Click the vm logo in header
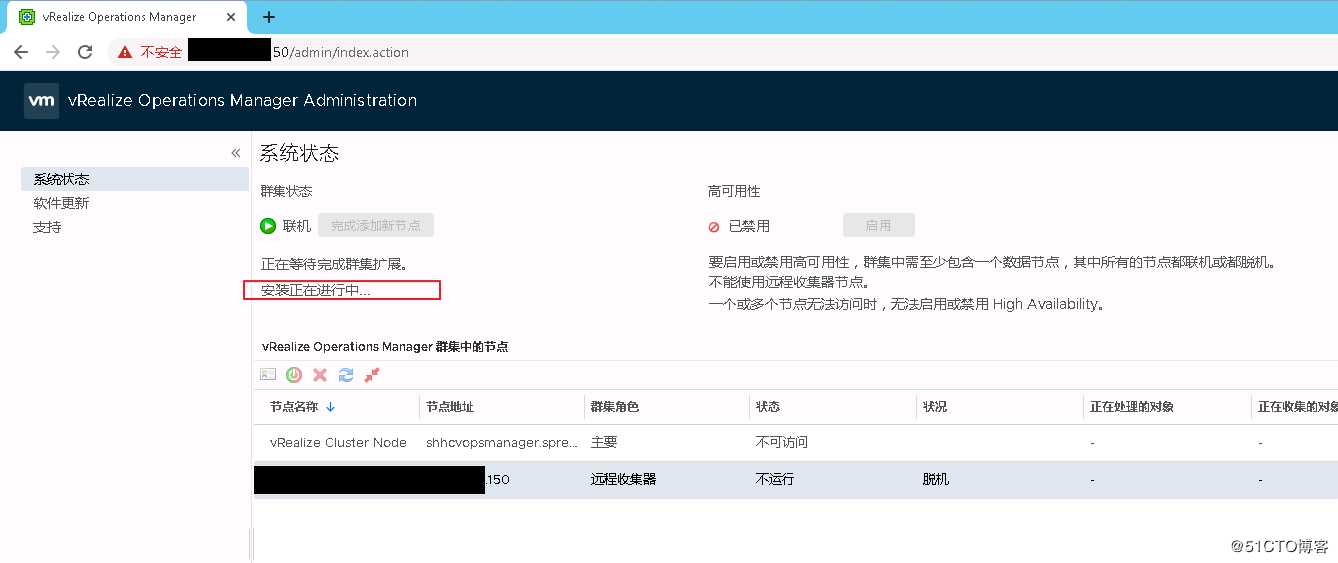 click(x=41, y=101)
